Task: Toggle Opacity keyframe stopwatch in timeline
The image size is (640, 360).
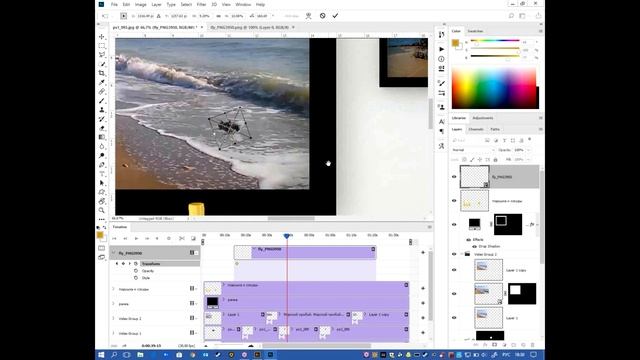Action: (136, 271)
